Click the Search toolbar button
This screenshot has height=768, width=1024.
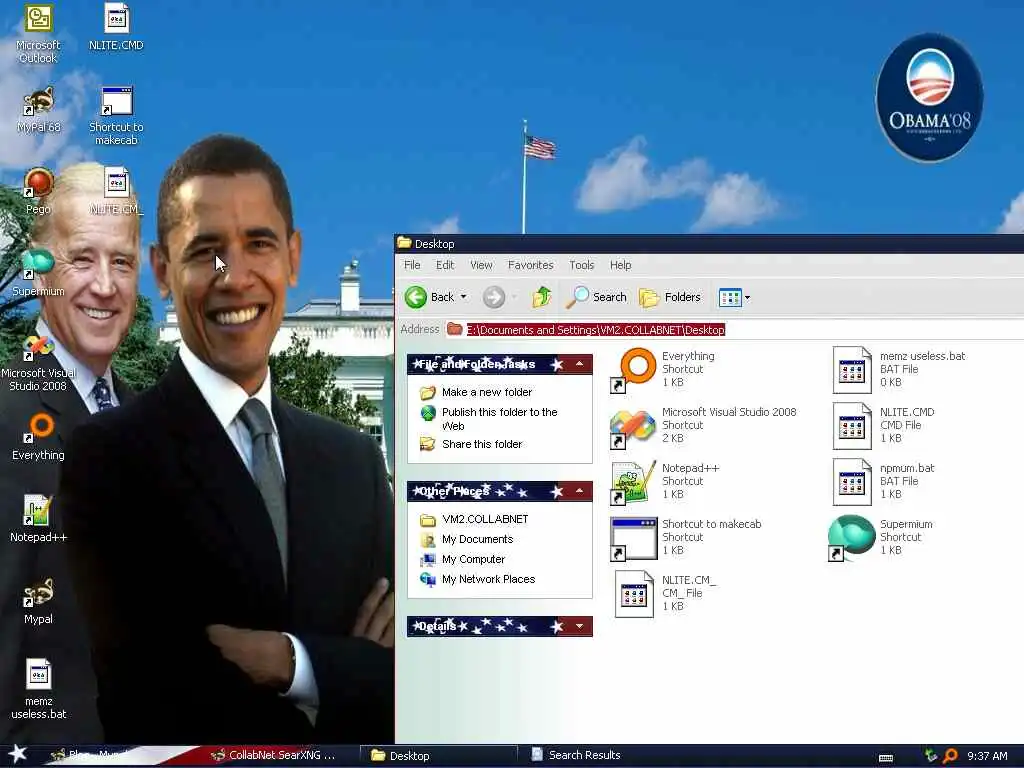click(596, 297)
